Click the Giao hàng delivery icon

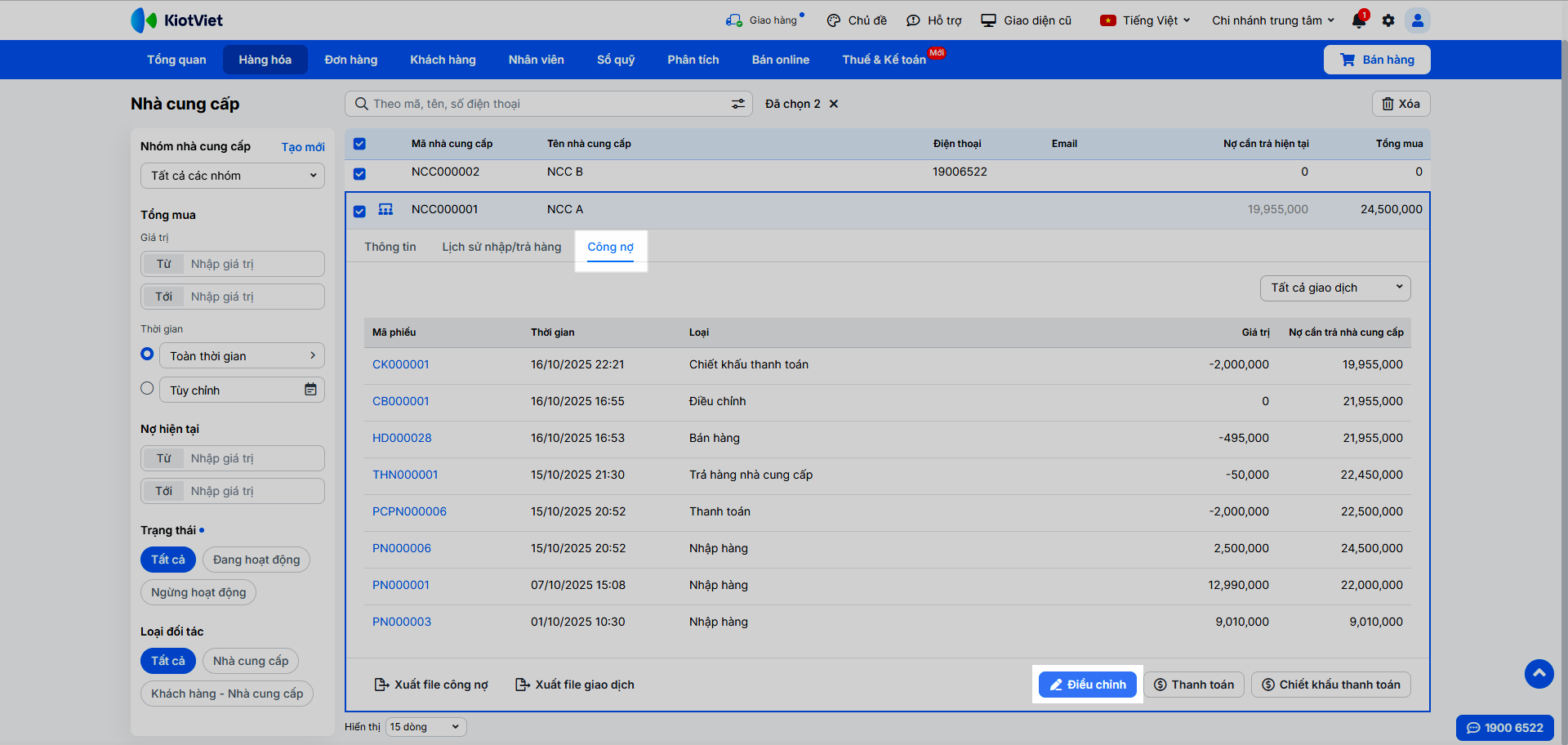733,20
